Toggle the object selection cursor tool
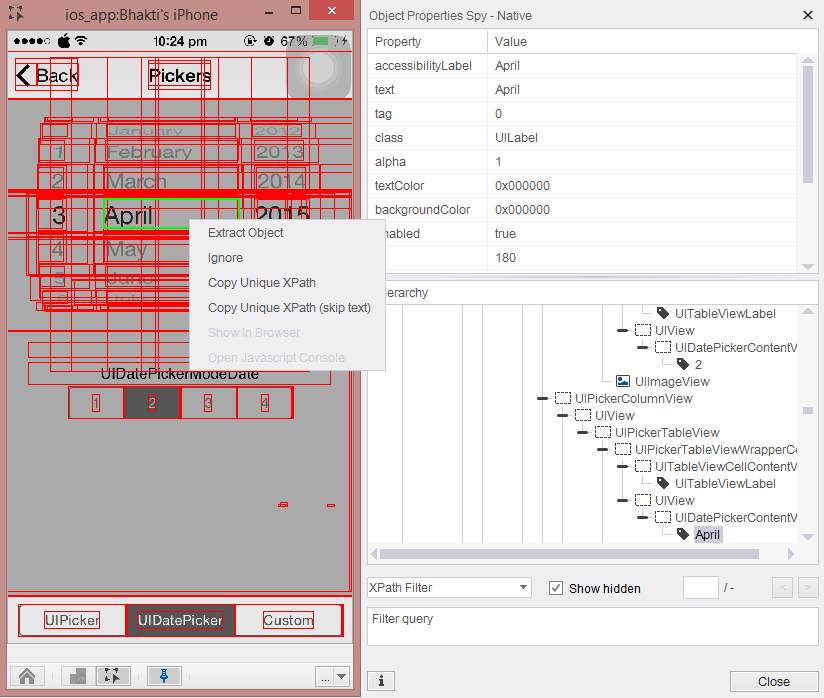The width and height of the screenshot is (824, 698). [x=113, y=676]
